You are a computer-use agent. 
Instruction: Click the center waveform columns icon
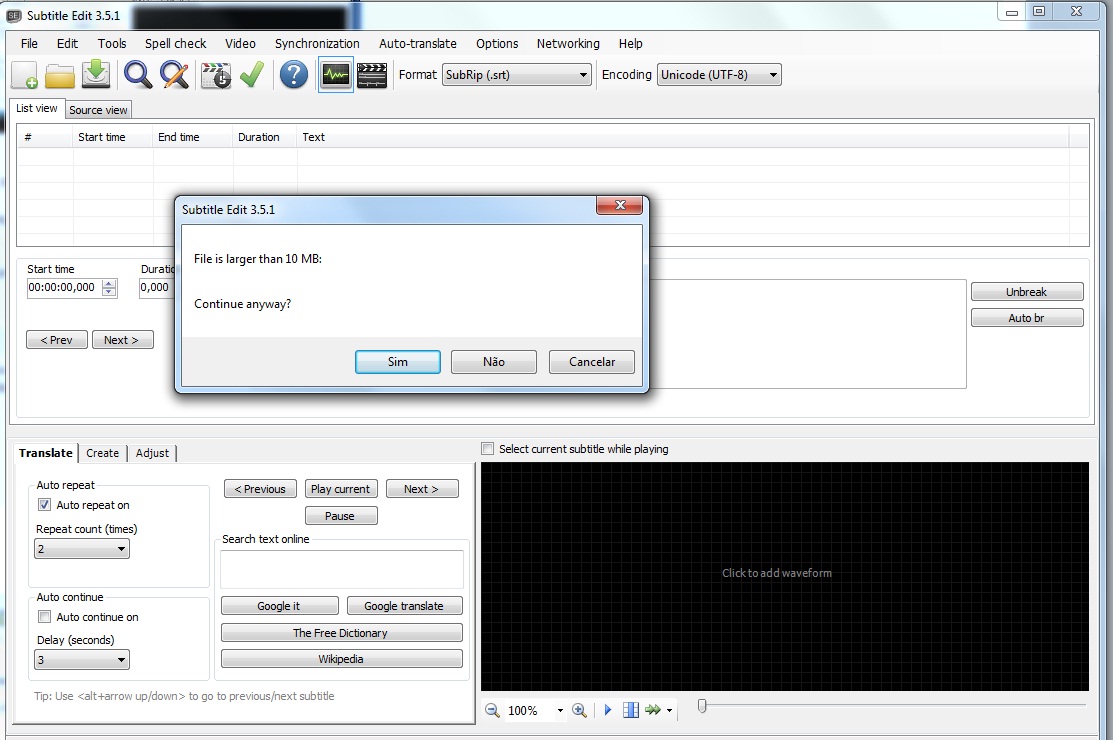[630, 709]
